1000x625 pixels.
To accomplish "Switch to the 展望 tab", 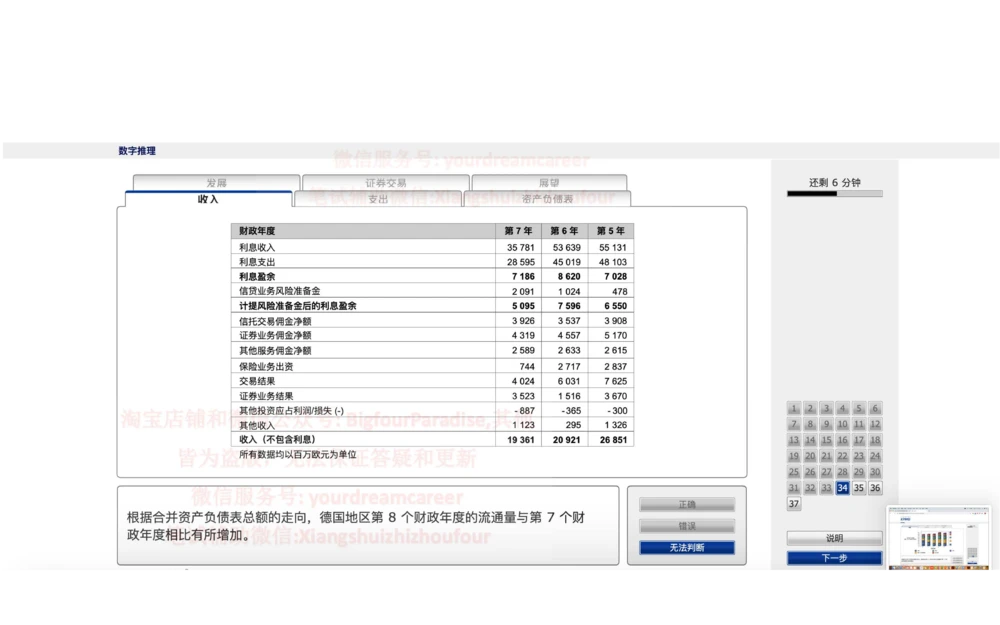I will tap(548, 183).
